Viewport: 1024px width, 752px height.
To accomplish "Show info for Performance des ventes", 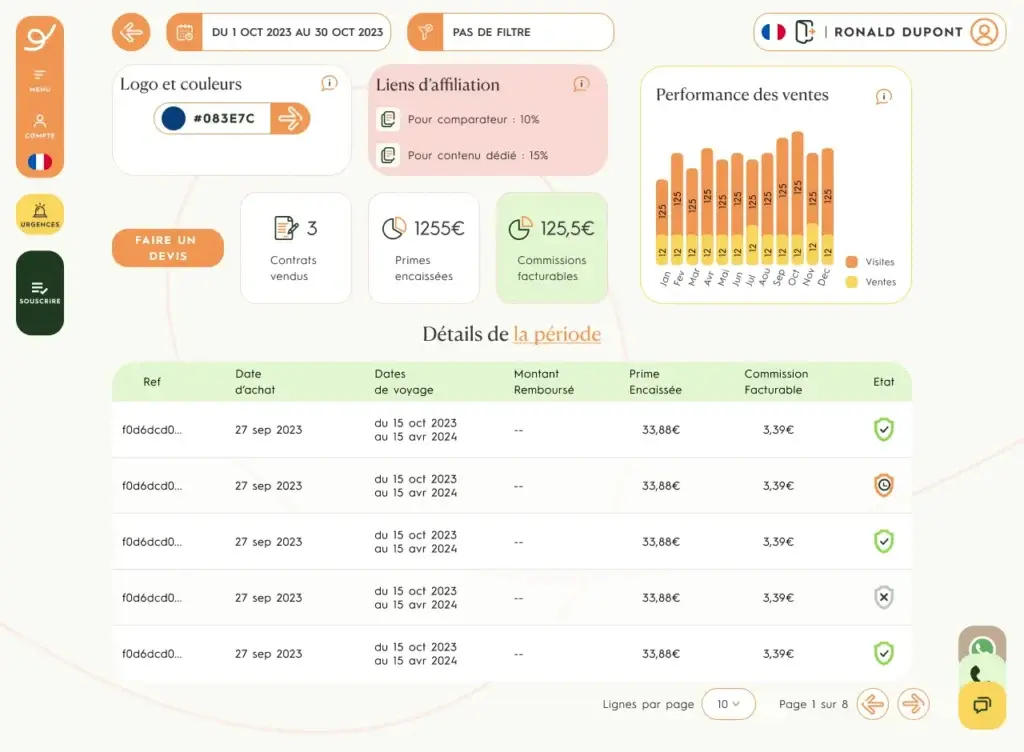I will (883, 97).
